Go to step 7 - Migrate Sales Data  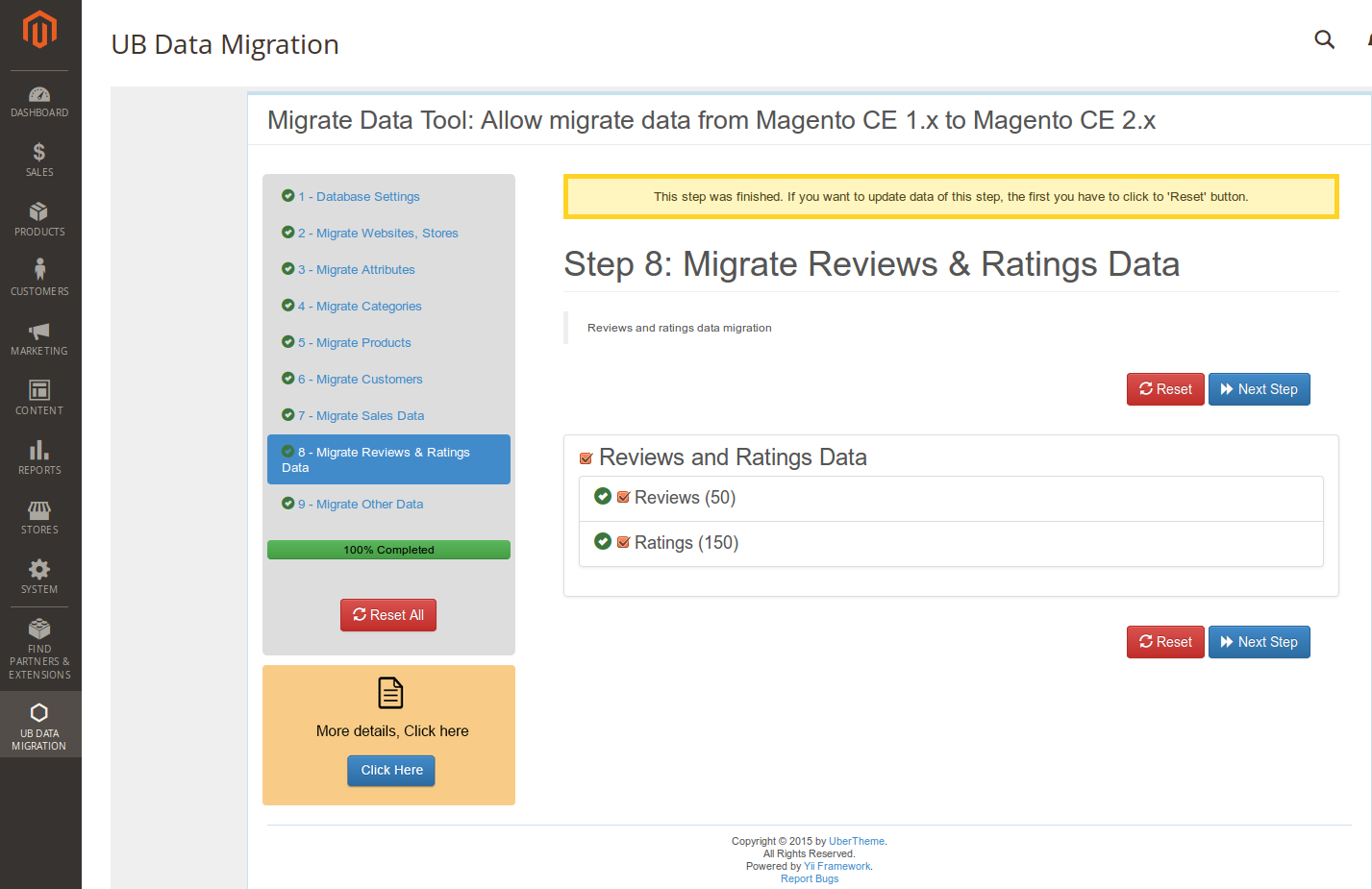361,415
